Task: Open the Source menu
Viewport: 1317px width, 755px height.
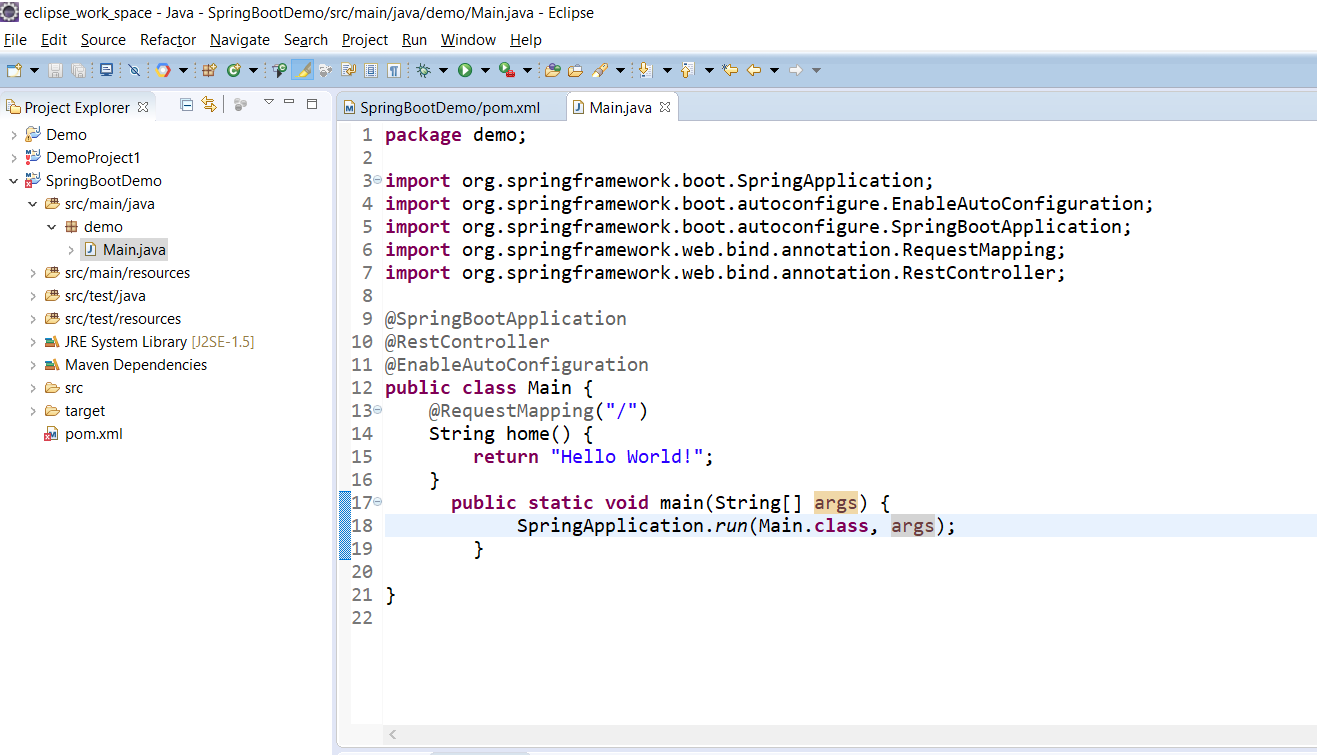Action: 103,40
